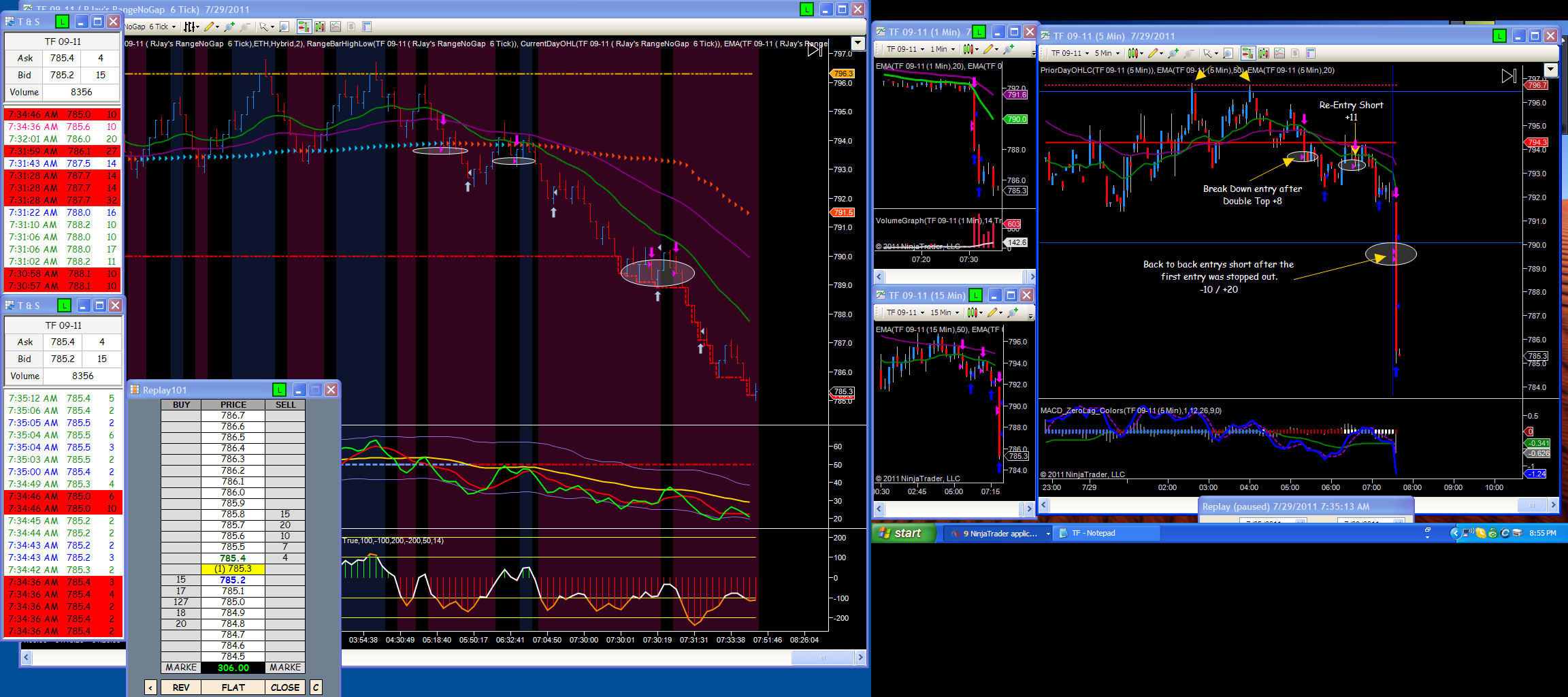Click the FLAT button in Replay101
Image resolution: width=1568 pixels, height=697 pixels.
(x=233, y=687)
